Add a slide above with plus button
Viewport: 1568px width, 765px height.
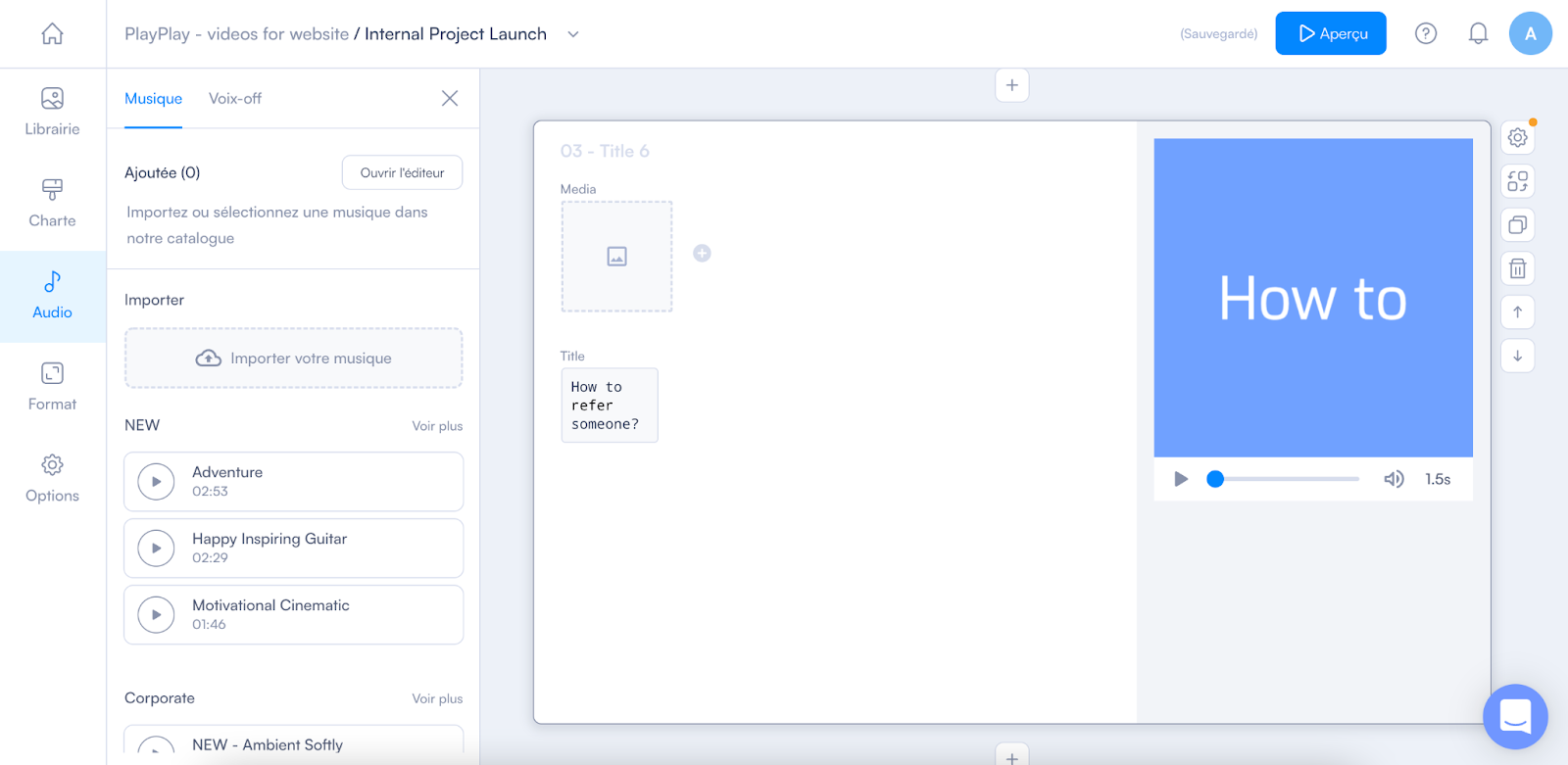tap(1012, 85)
